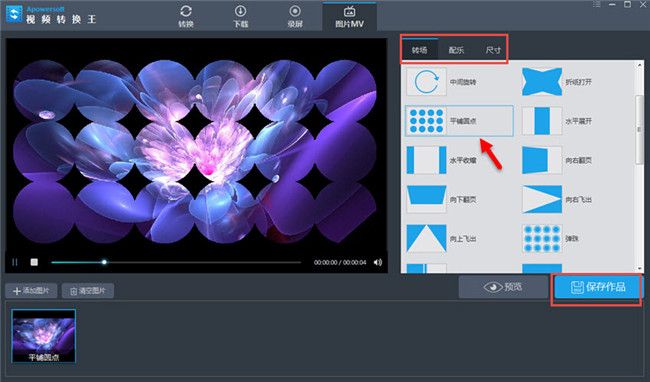Viewport: 650px width, 382px height.
Task: Click the transition list scrollbar down arrow
Action: click(640, 268)
